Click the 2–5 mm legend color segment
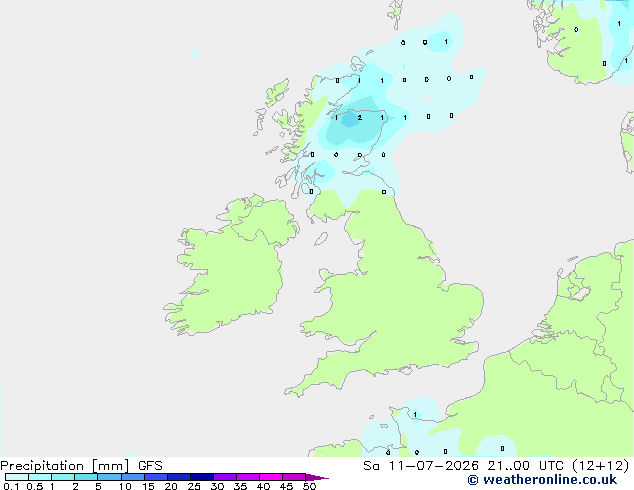 86,477
